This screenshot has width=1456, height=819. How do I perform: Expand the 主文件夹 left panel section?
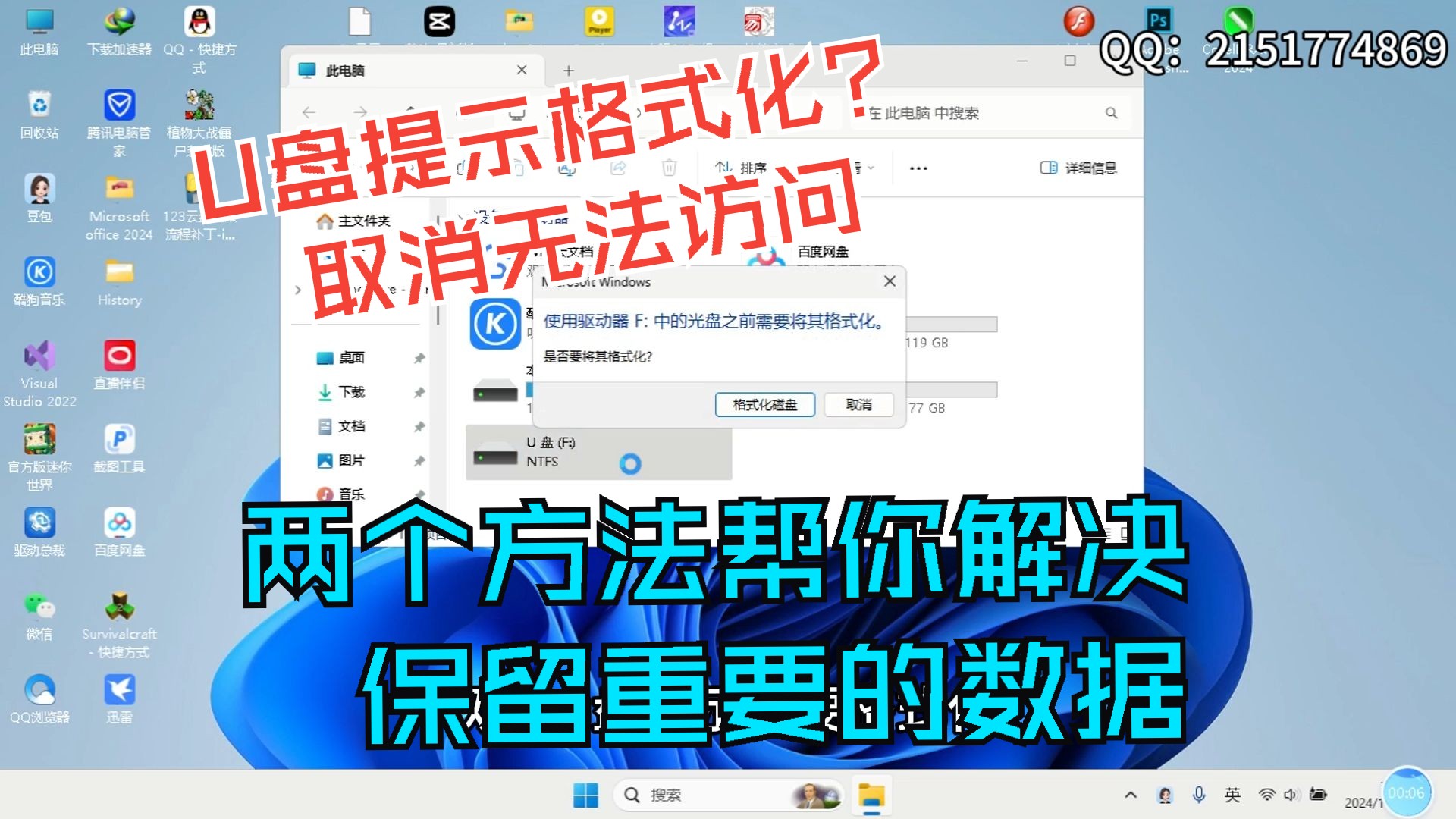[x=305, y=218]
